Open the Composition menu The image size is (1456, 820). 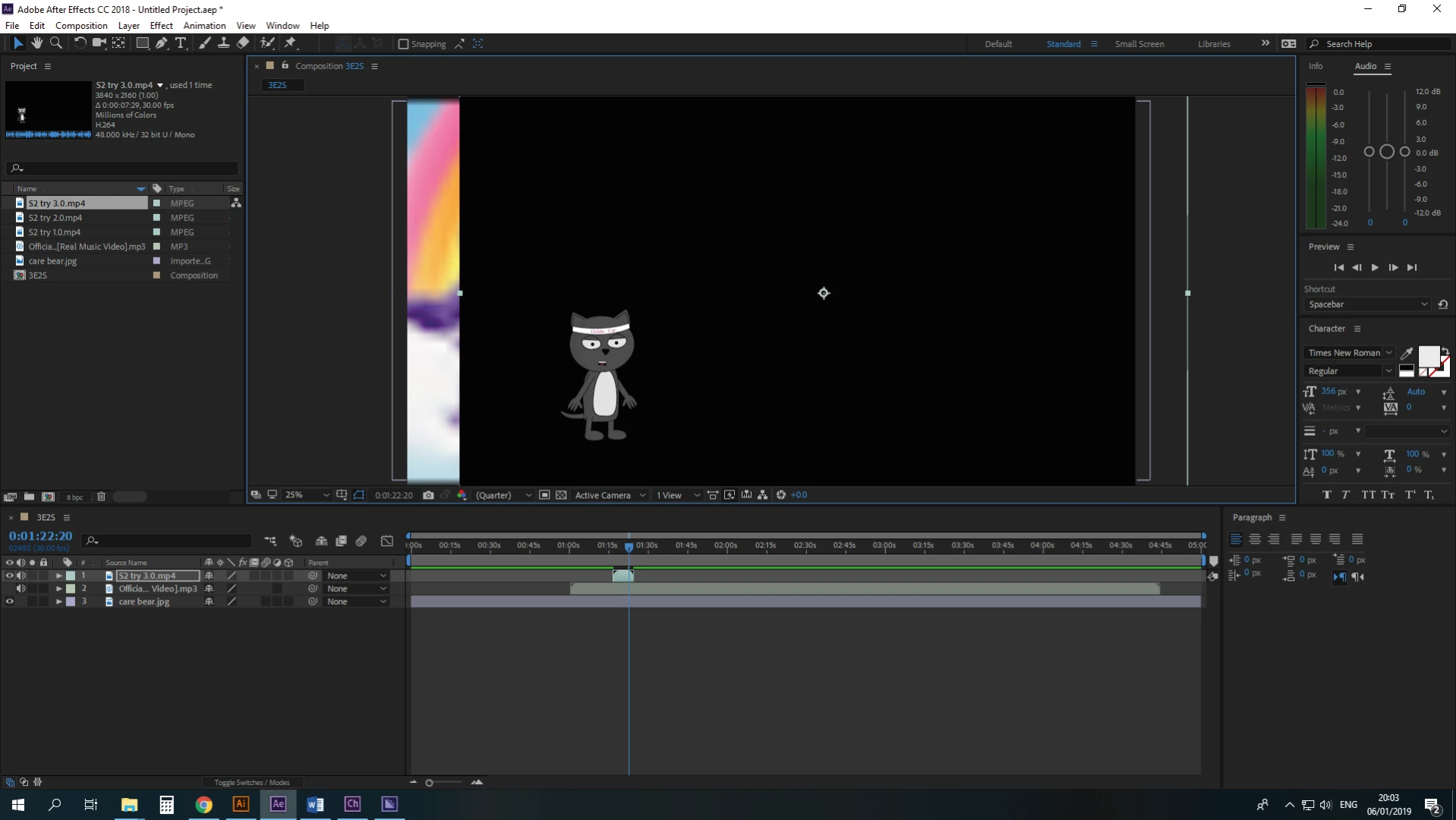coord(81,25)
